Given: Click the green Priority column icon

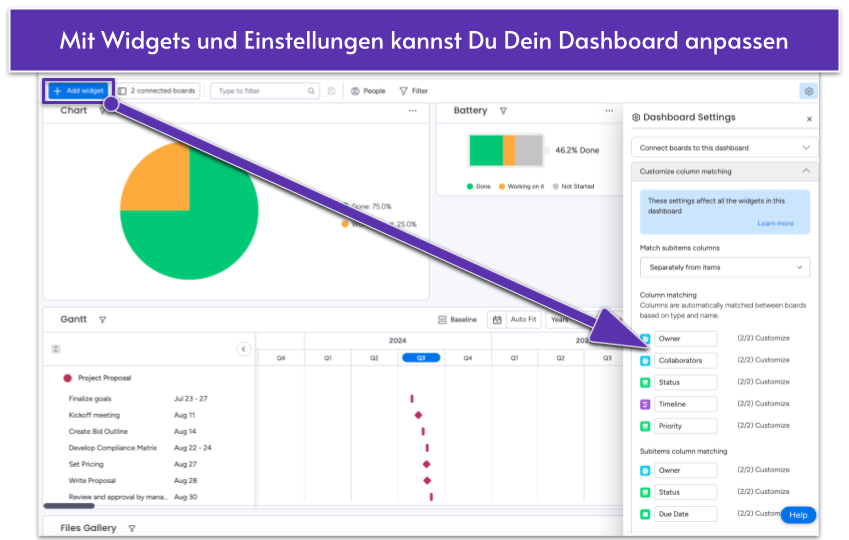Looking at the screenshot, I should coord(645,426).
